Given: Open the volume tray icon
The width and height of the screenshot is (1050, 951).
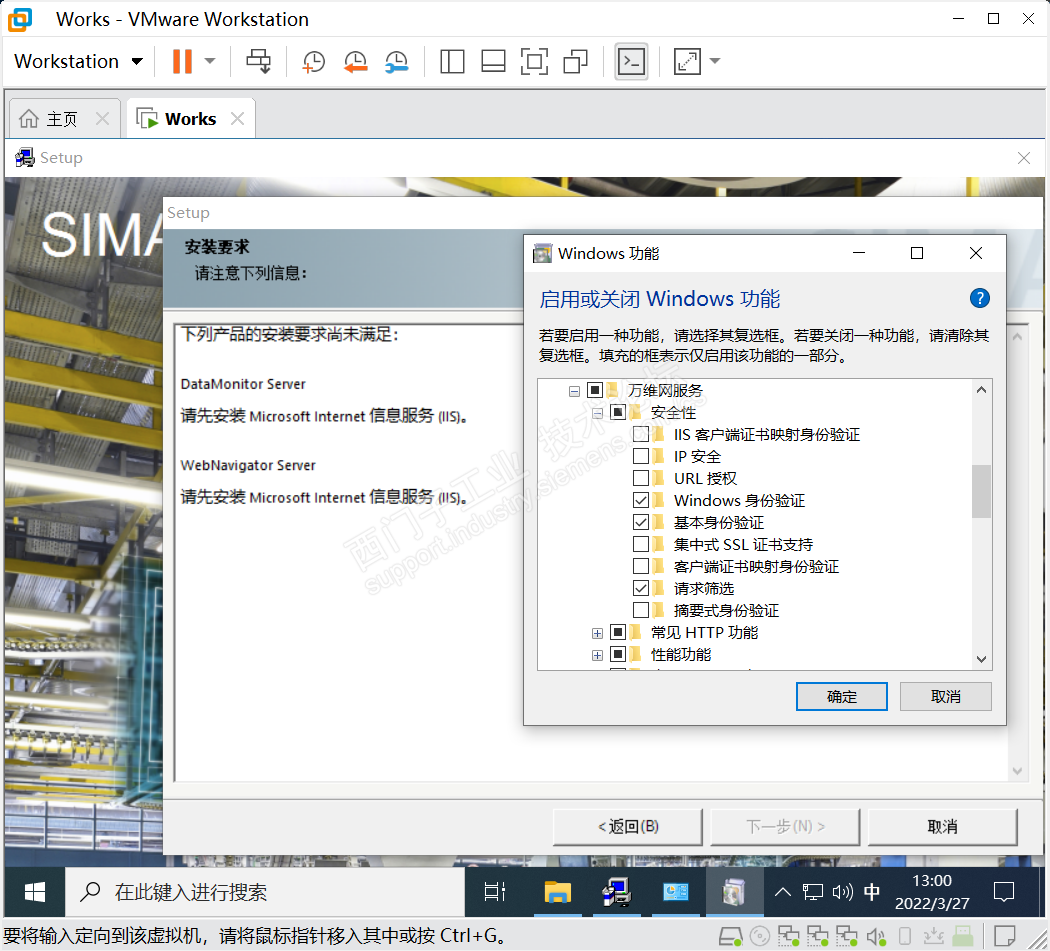Looking at the screenshot, I should point(842,892).
